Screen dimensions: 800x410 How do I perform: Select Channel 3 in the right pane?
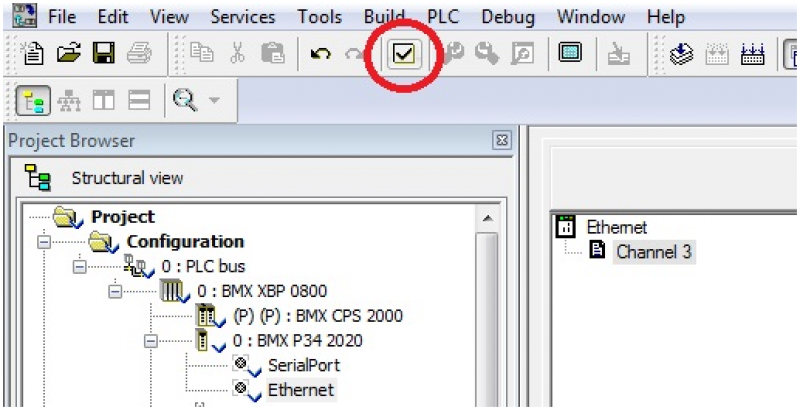tap(654, 252)
